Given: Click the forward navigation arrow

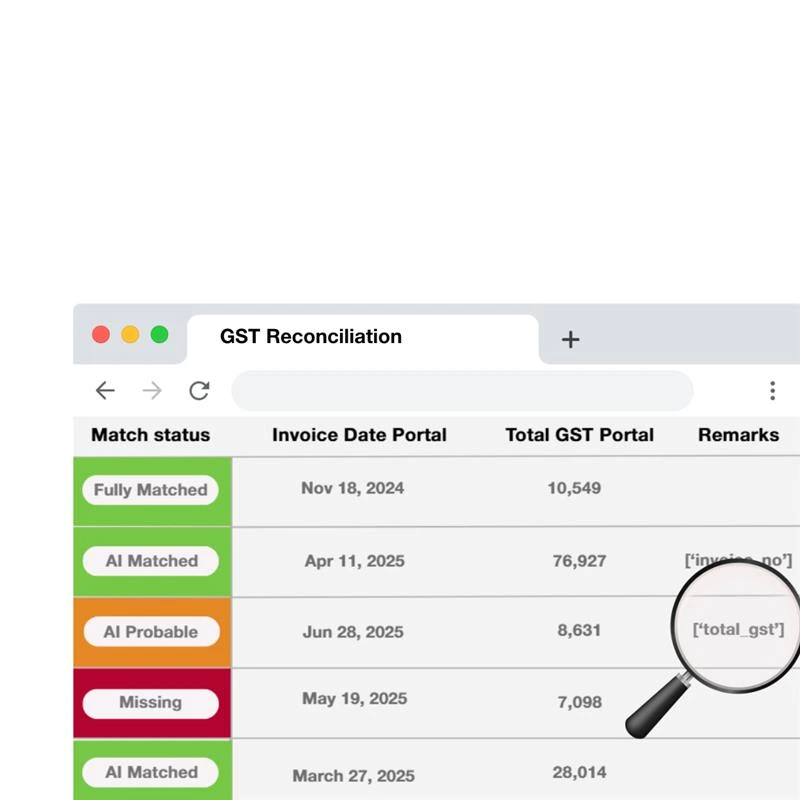Looking at the screenshot, I should [151, 391].
